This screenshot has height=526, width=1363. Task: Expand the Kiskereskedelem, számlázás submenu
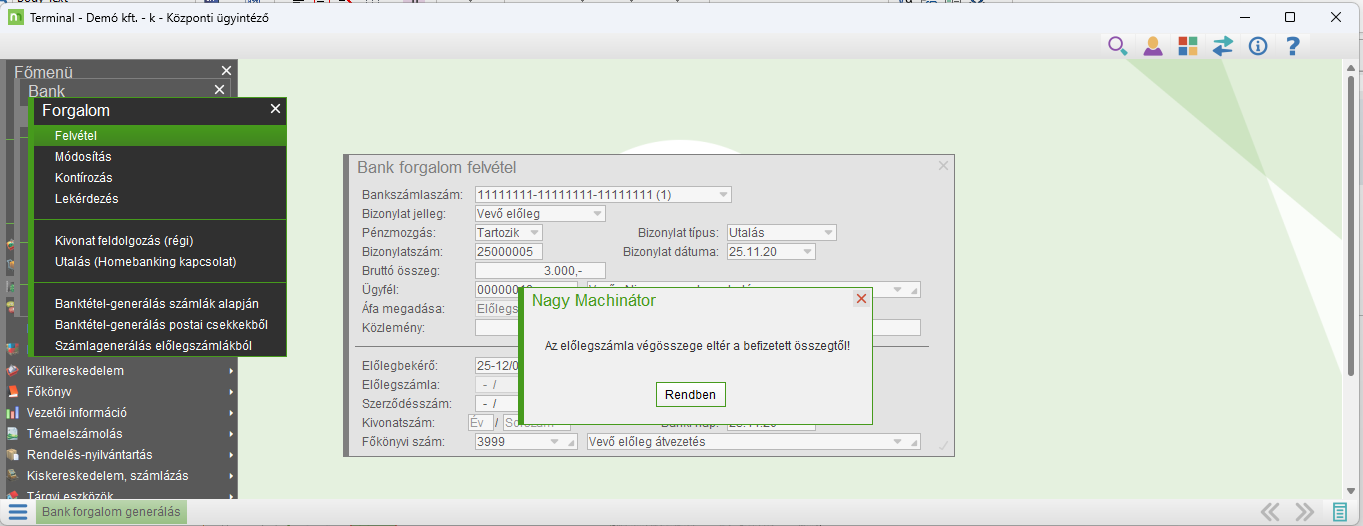point(231,476)
